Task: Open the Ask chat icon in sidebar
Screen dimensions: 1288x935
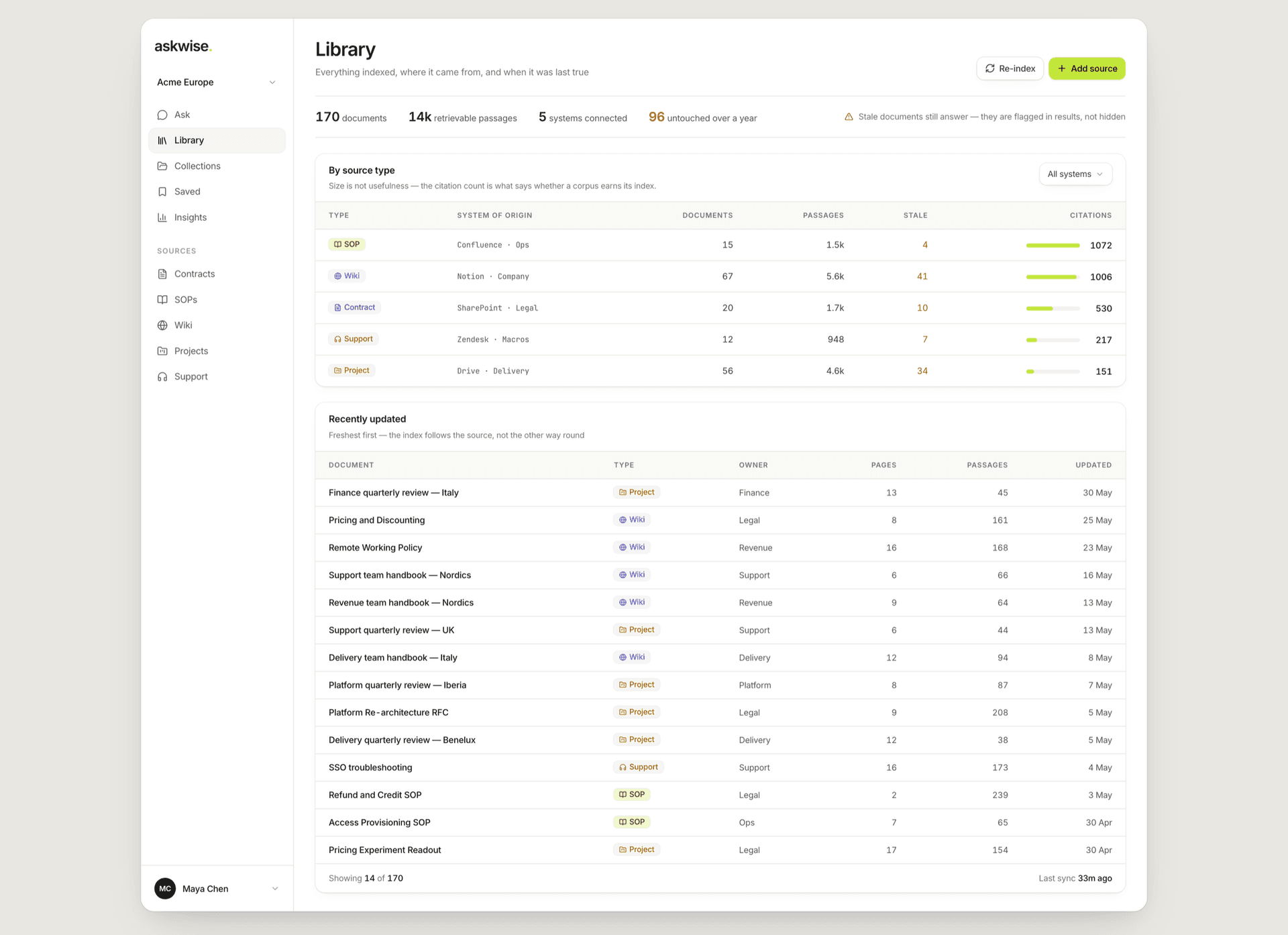Action: [x=162, y=115]
